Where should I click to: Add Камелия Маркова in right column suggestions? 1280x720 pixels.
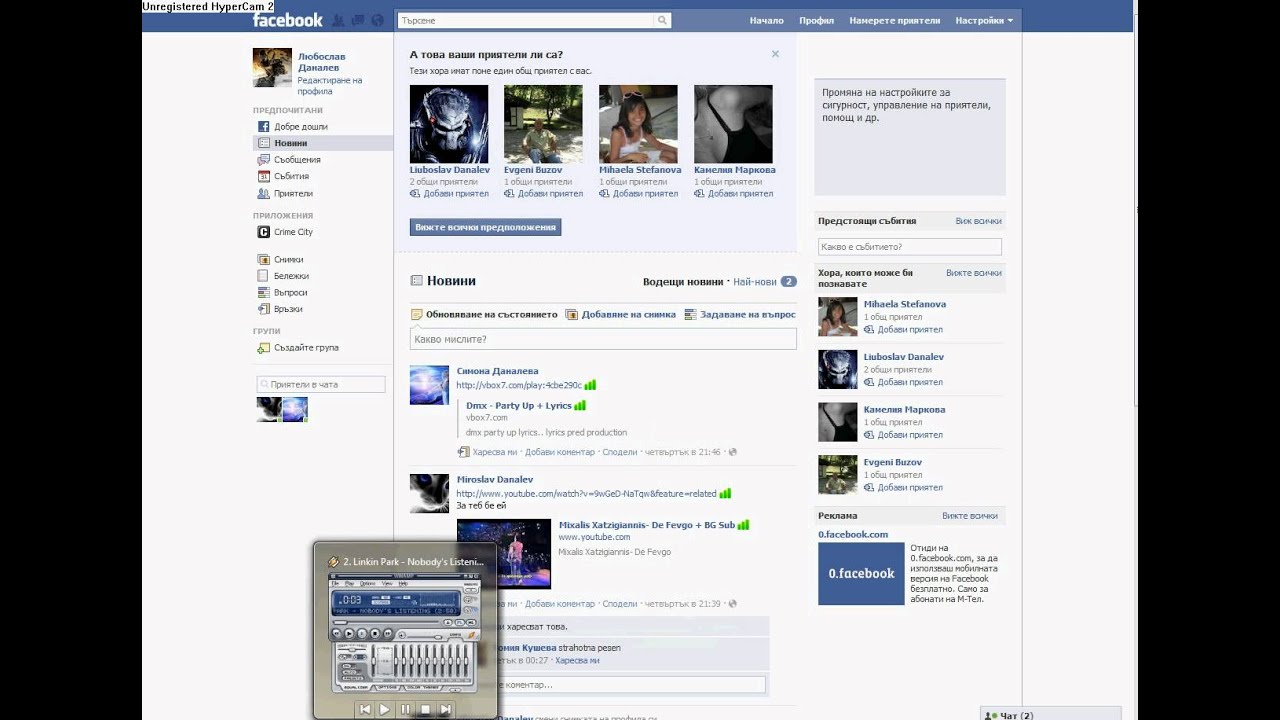point(903,435)
